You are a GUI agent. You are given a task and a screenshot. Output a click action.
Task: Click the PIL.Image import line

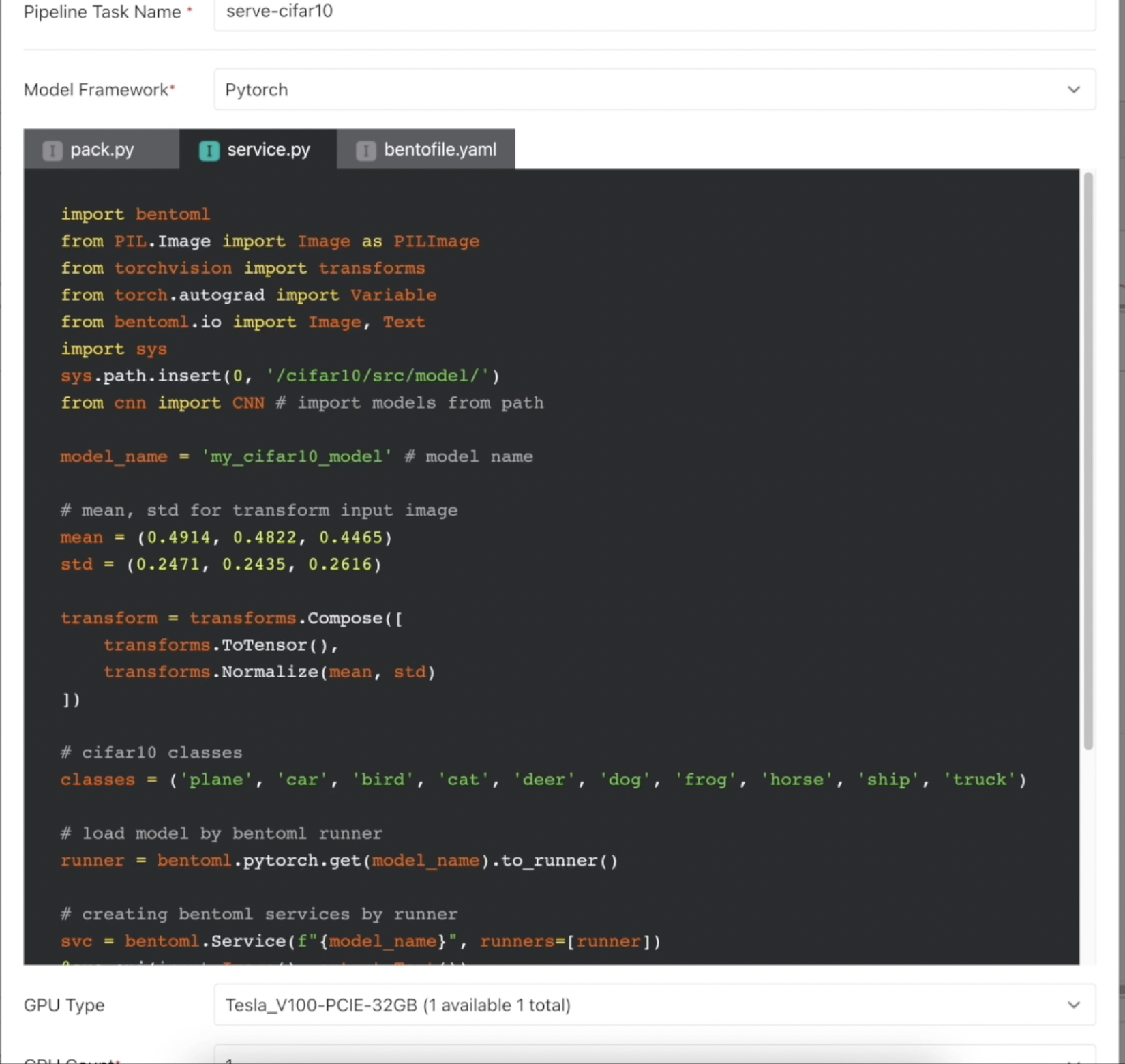pos(270,241)
